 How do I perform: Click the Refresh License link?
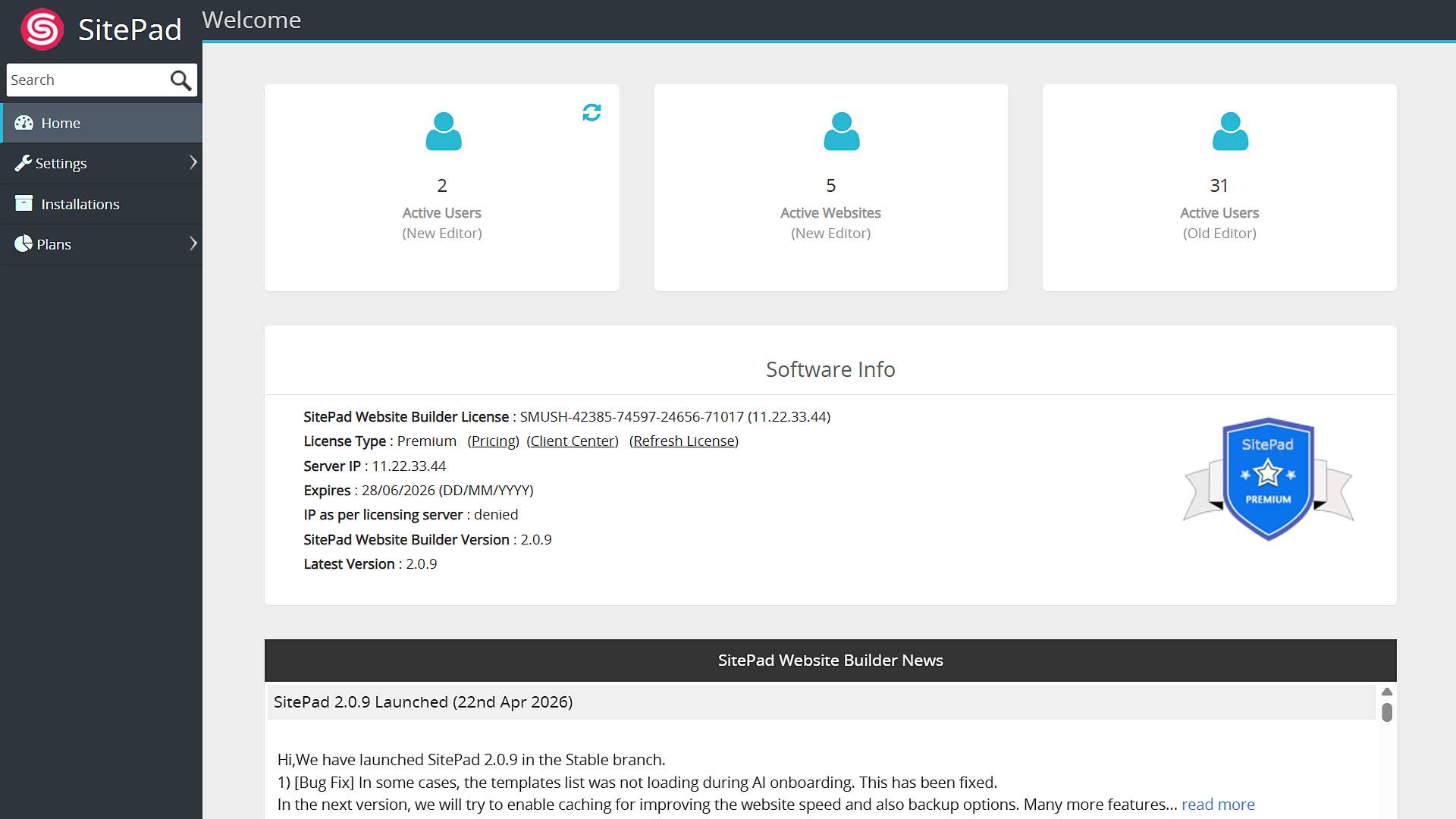(x=684, y=441)
